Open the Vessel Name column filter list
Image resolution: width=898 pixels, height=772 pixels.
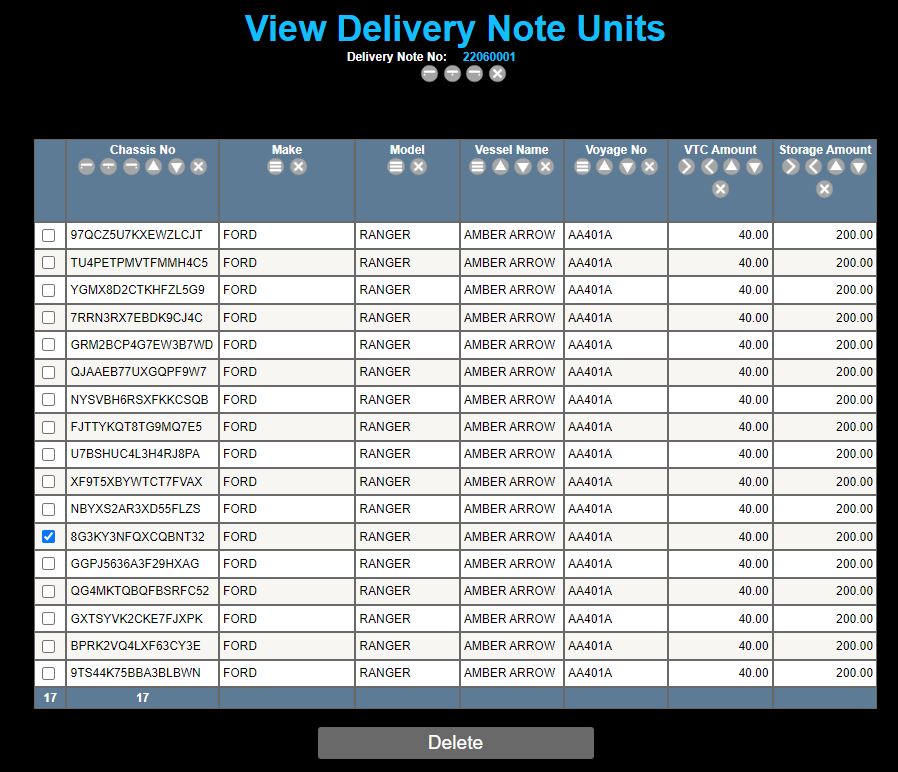(x=478, y=167)
